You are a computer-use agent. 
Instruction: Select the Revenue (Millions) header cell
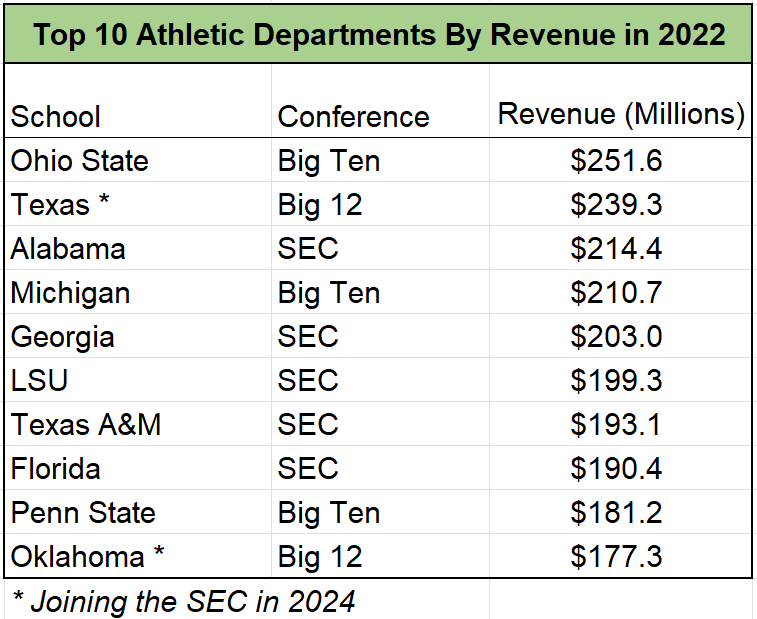click(621, 114)
